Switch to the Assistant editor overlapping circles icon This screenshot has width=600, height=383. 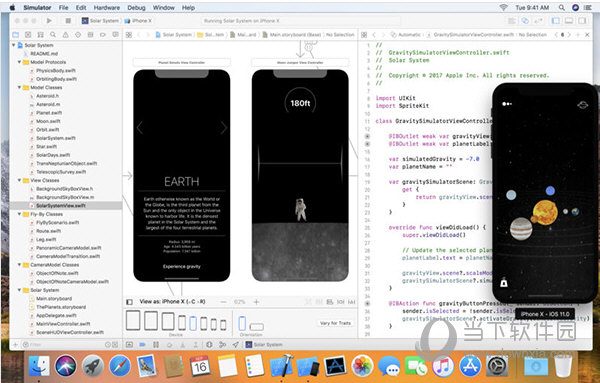coord(525,21)
